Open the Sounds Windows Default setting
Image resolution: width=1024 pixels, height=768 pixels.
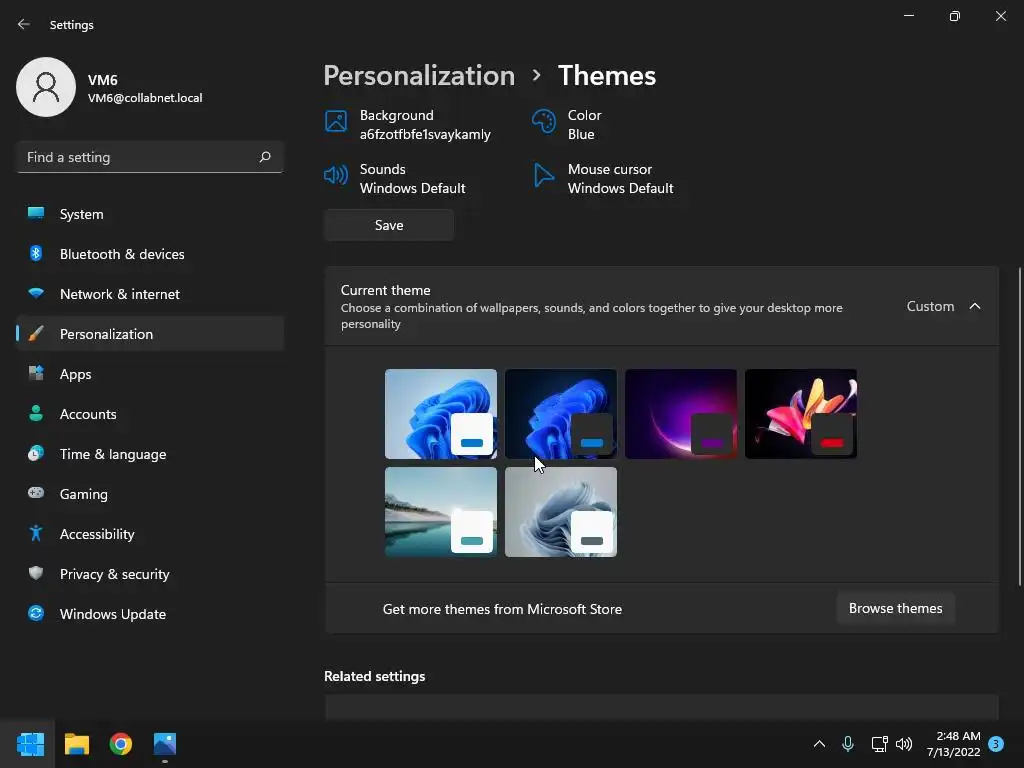point(394,178)
